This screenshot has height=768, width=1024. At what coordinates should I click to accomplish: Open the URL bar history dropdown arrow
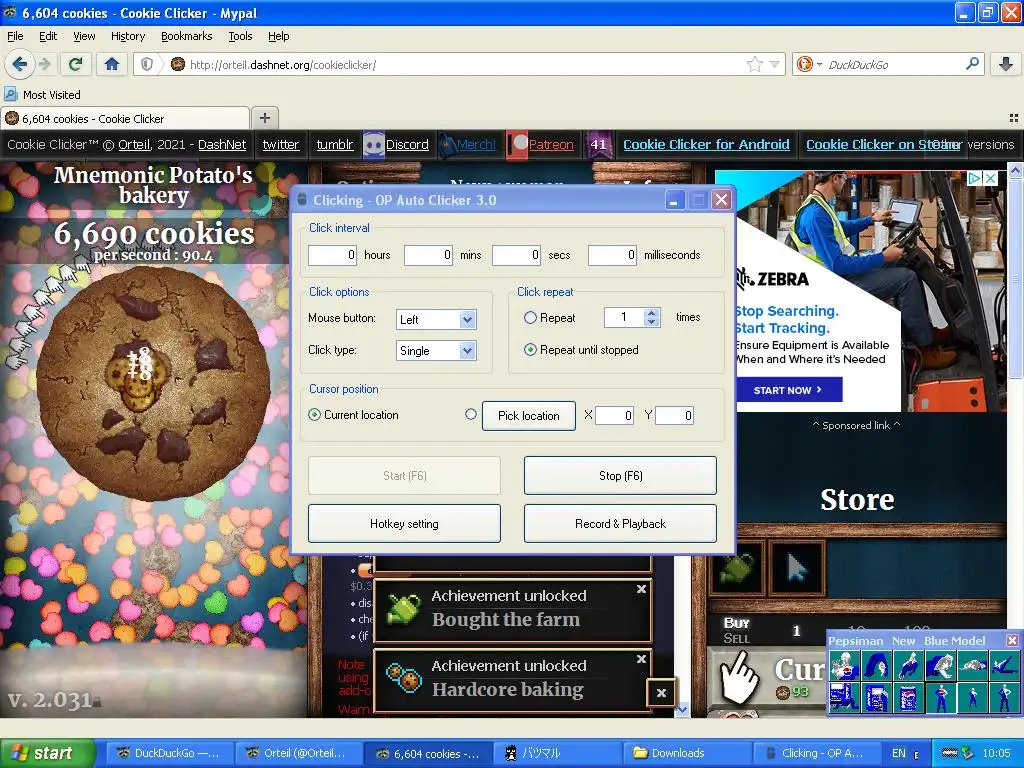pos(774,64)
